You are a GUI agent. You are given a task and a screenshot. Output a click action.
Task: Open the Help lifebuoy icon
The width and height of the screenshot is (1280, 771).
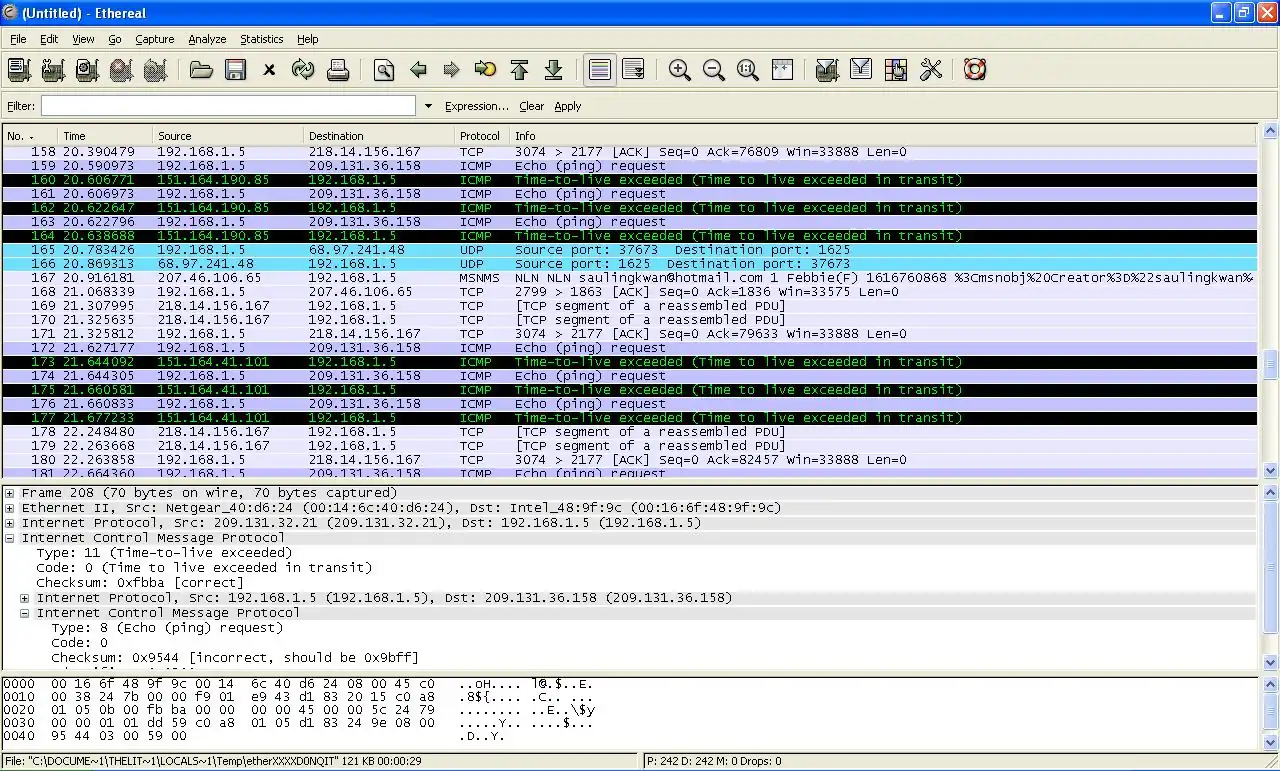(975, 70)
